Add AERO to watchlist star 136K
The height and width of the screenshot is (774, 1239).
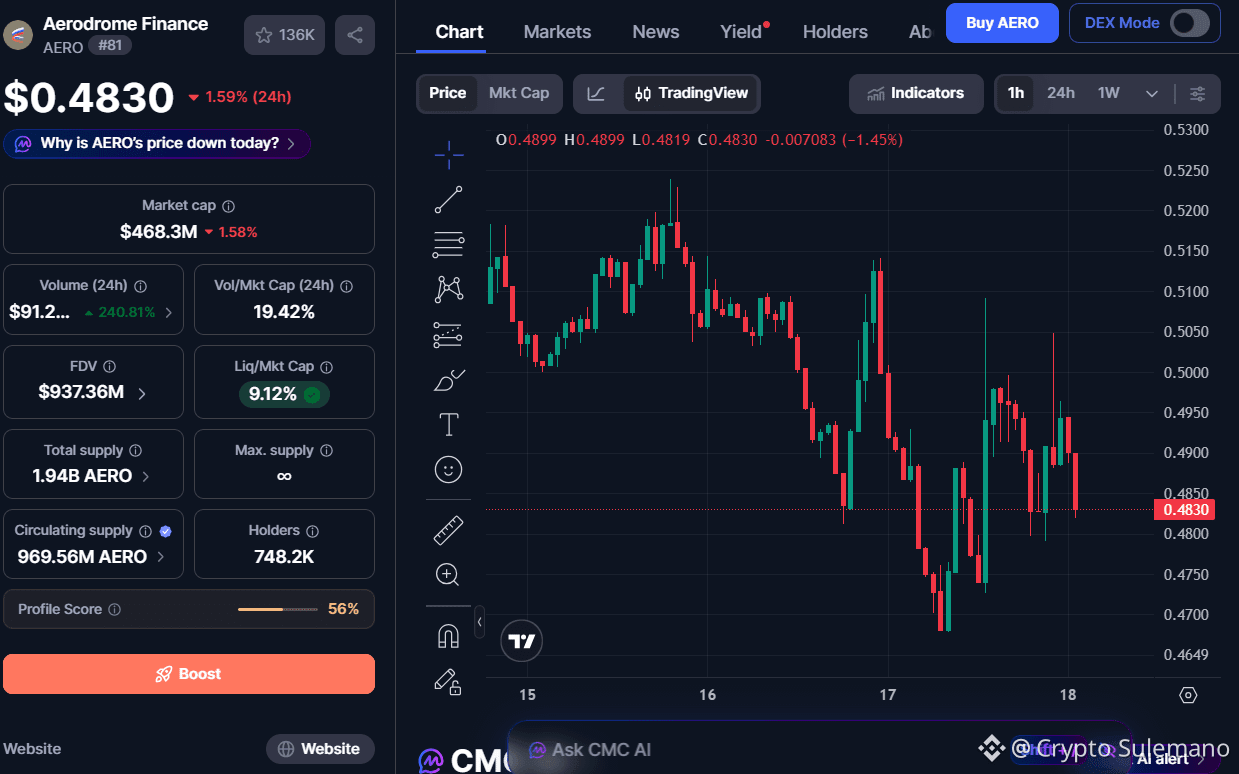tap(285, 35)
